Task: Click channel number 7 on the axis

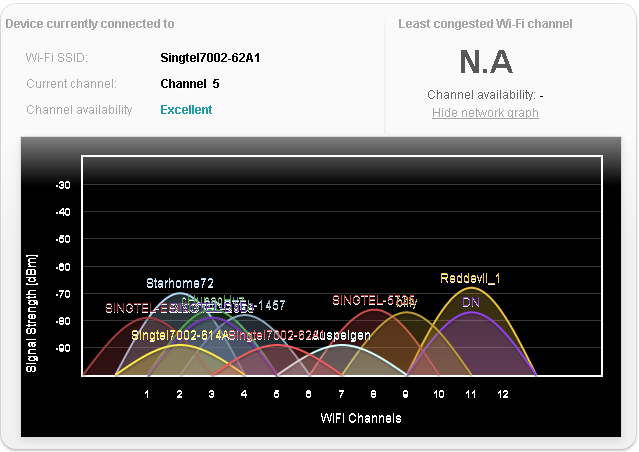Action: (341, 394)
